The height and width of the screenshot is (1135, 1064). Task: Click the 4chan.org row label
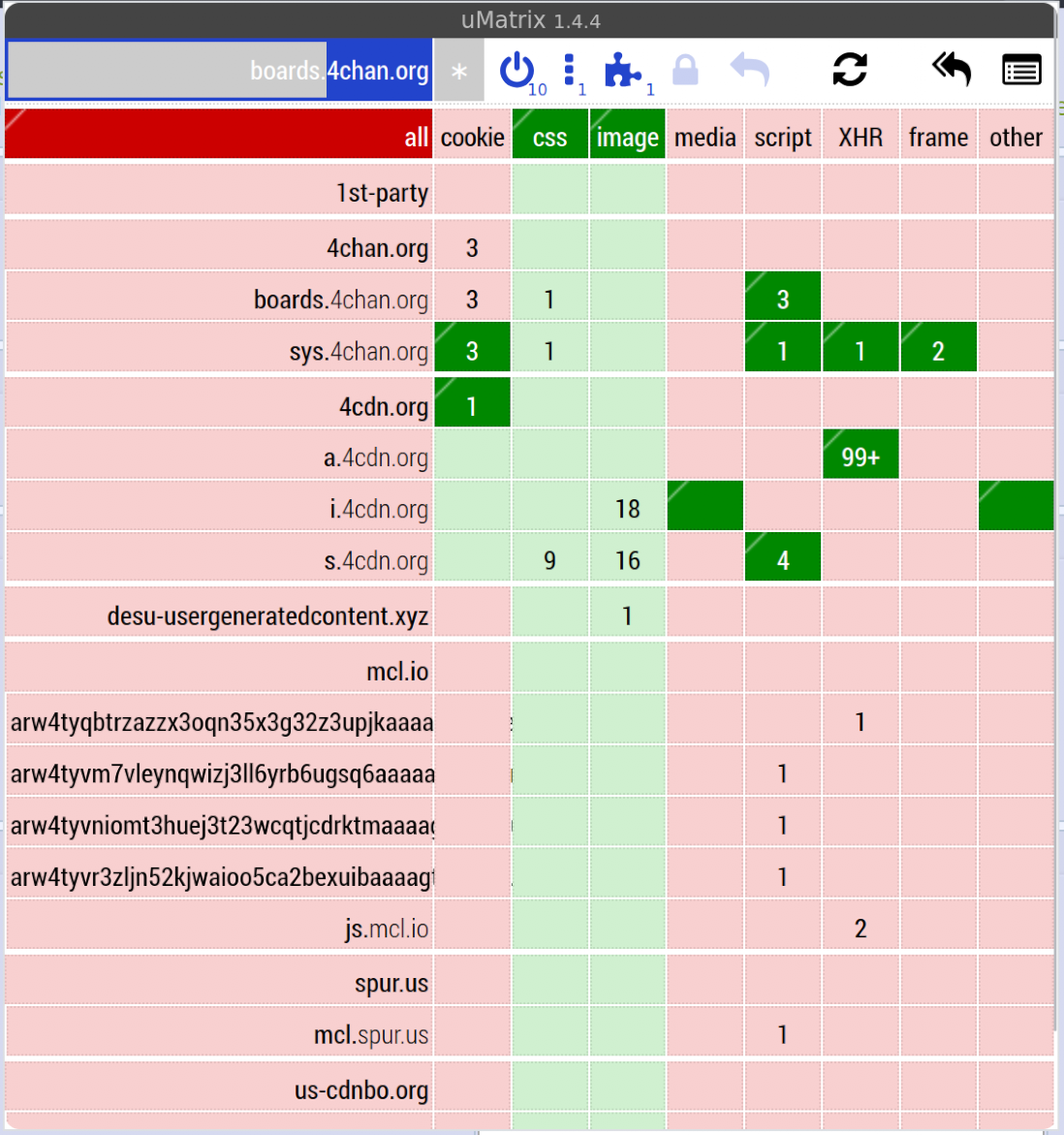[x=219, y=245]
